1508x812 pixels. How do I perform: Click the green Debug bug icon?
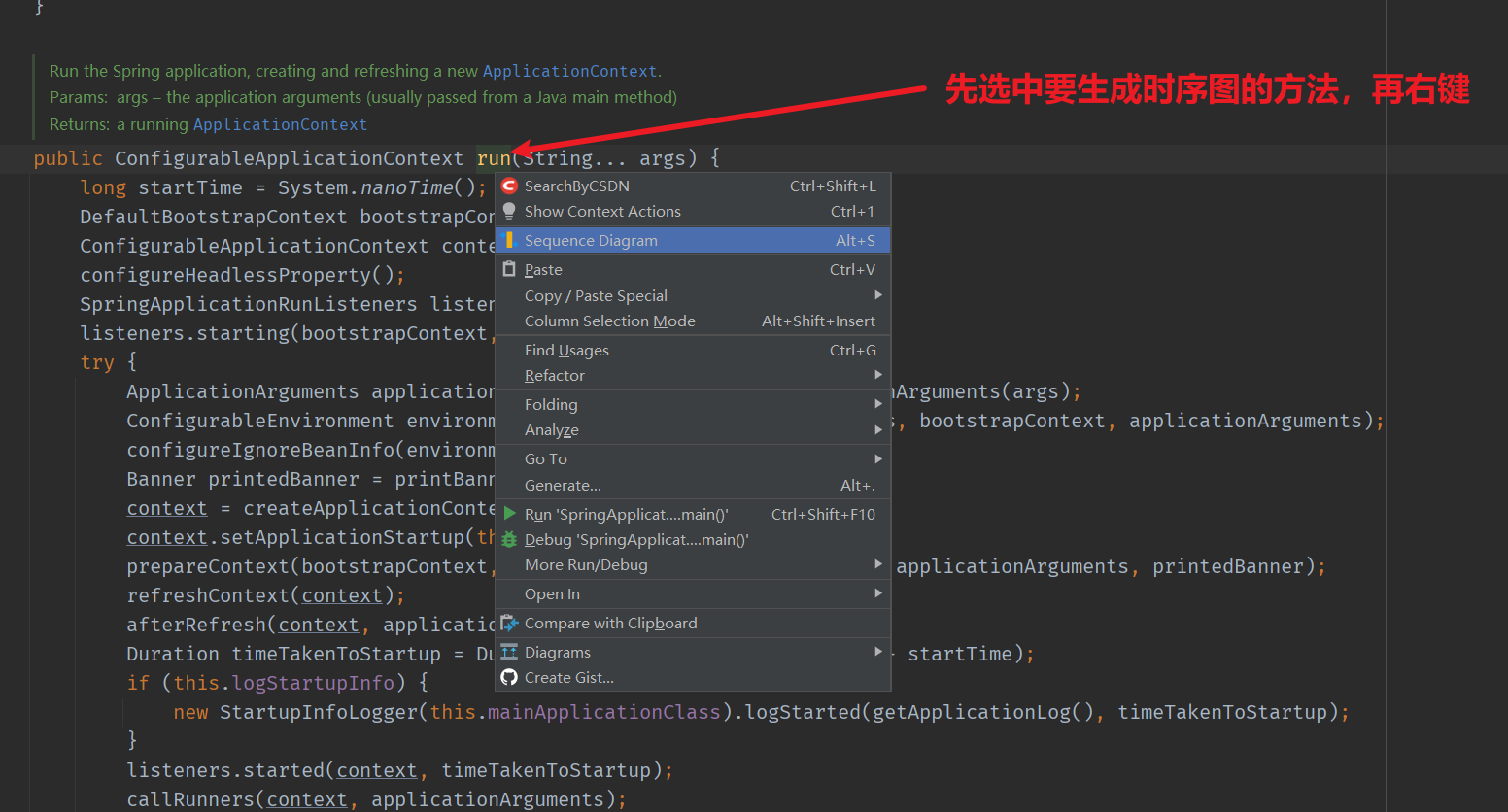point(509,539)
